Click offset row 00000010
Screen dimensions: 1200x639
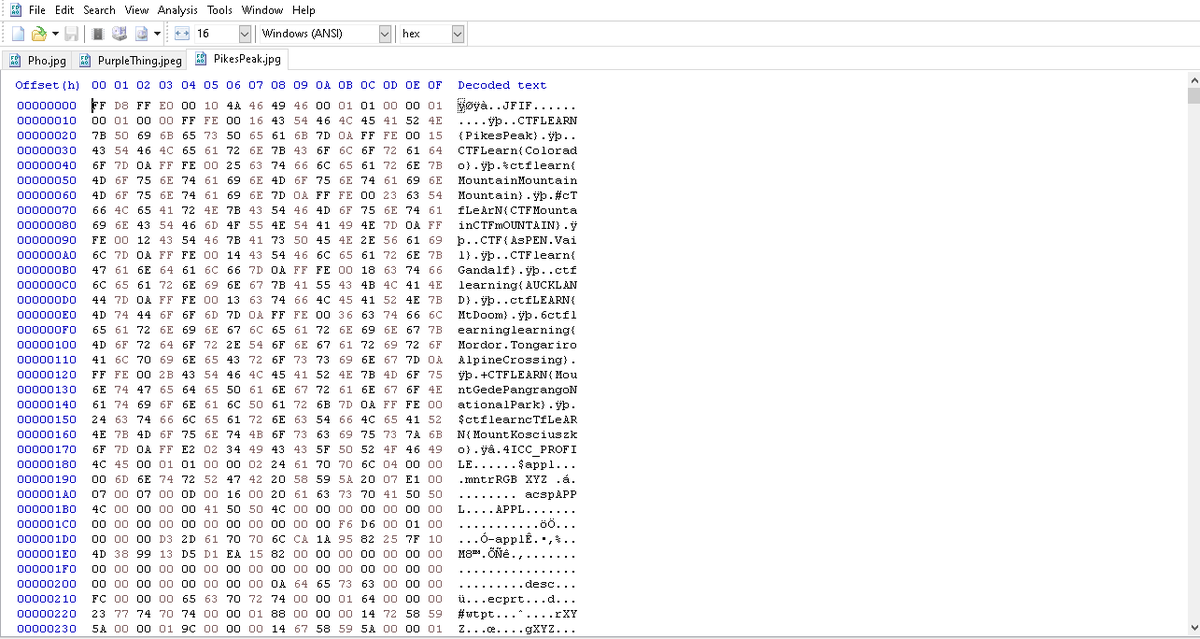[x=46, y=120]
